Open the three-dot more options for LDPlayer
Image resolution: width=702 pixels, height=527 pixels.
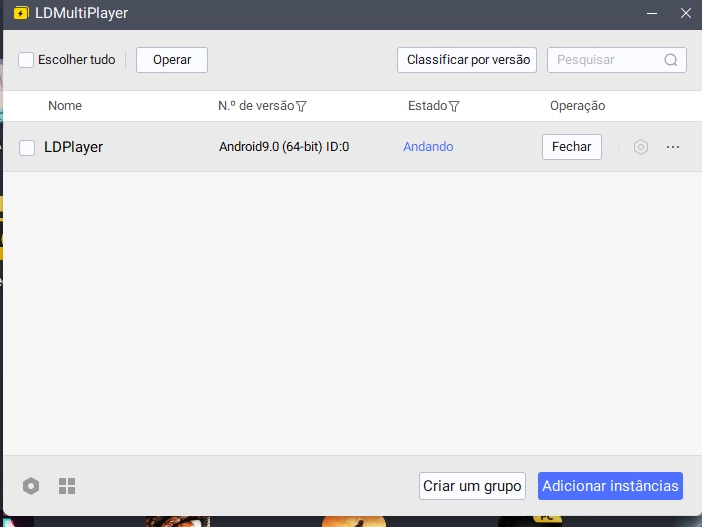pos(673,147)
